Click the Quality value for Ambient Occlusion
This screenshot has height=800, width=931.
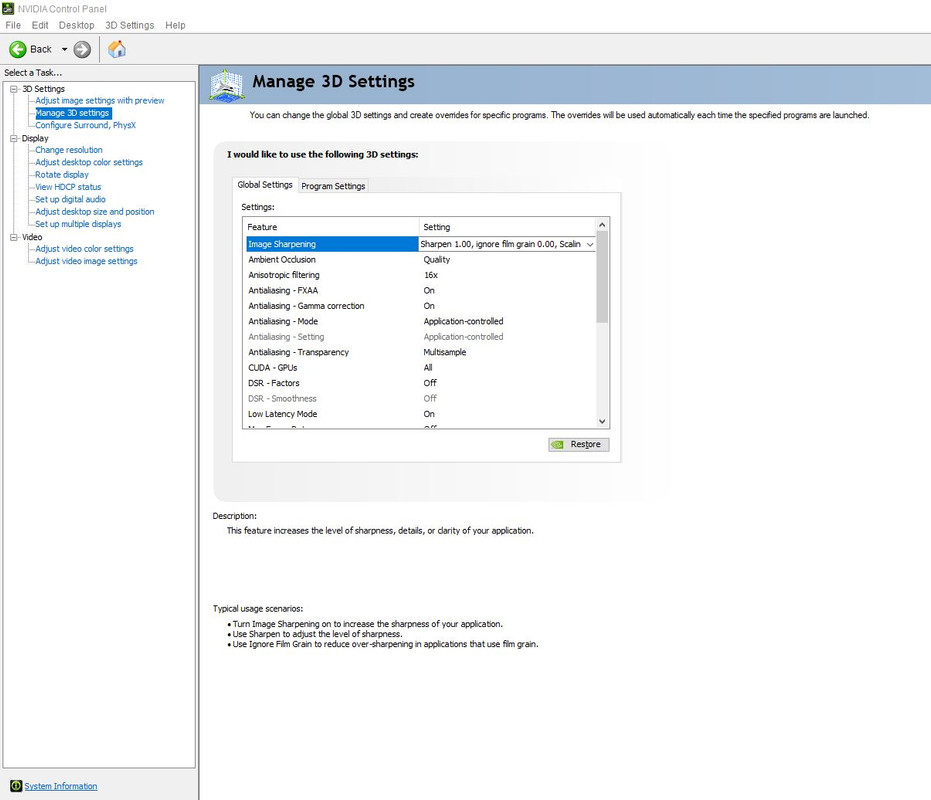[436, 260]
